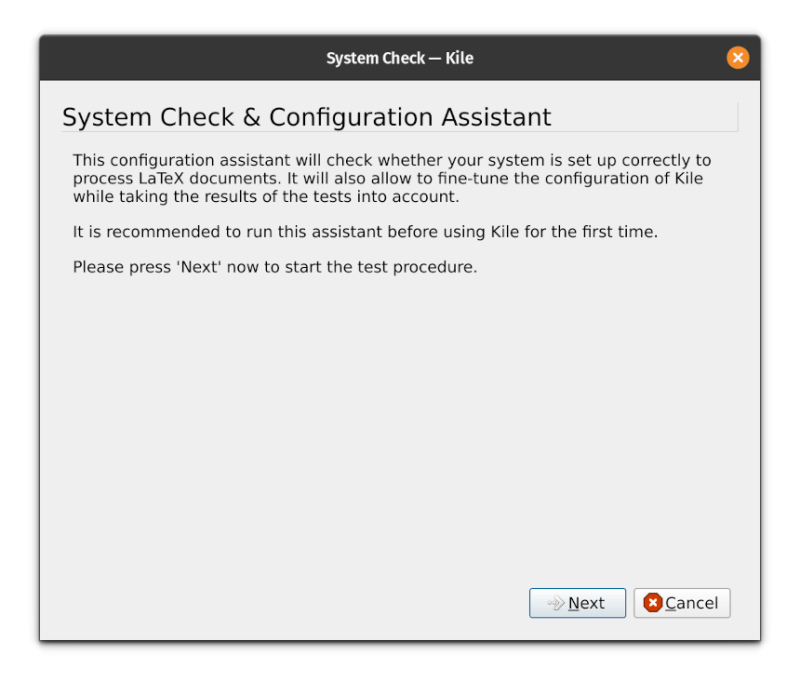Click the arrow icon on the Next button

point(556,603)
